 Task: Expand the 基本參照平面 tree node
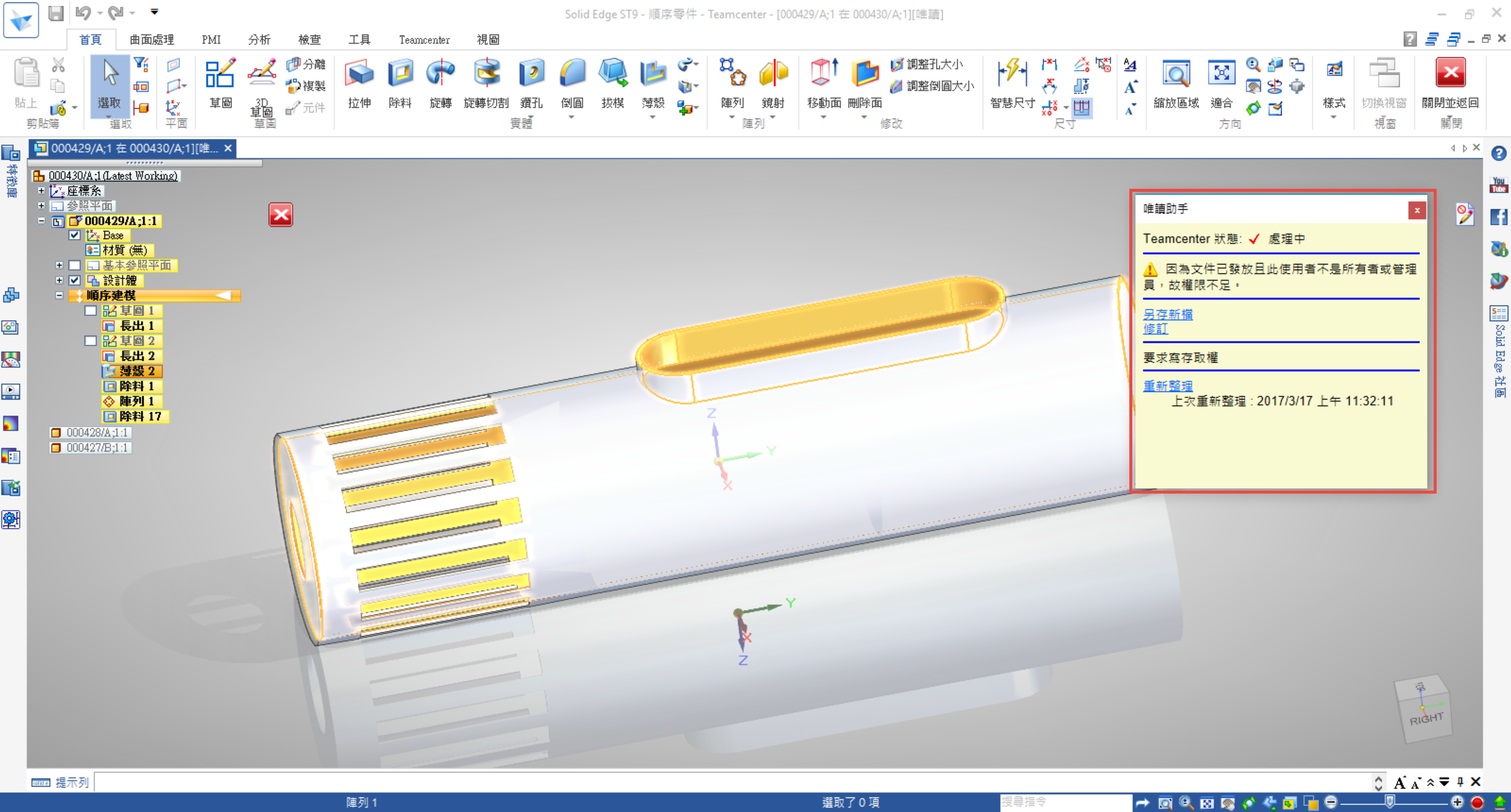coord(59,266)
